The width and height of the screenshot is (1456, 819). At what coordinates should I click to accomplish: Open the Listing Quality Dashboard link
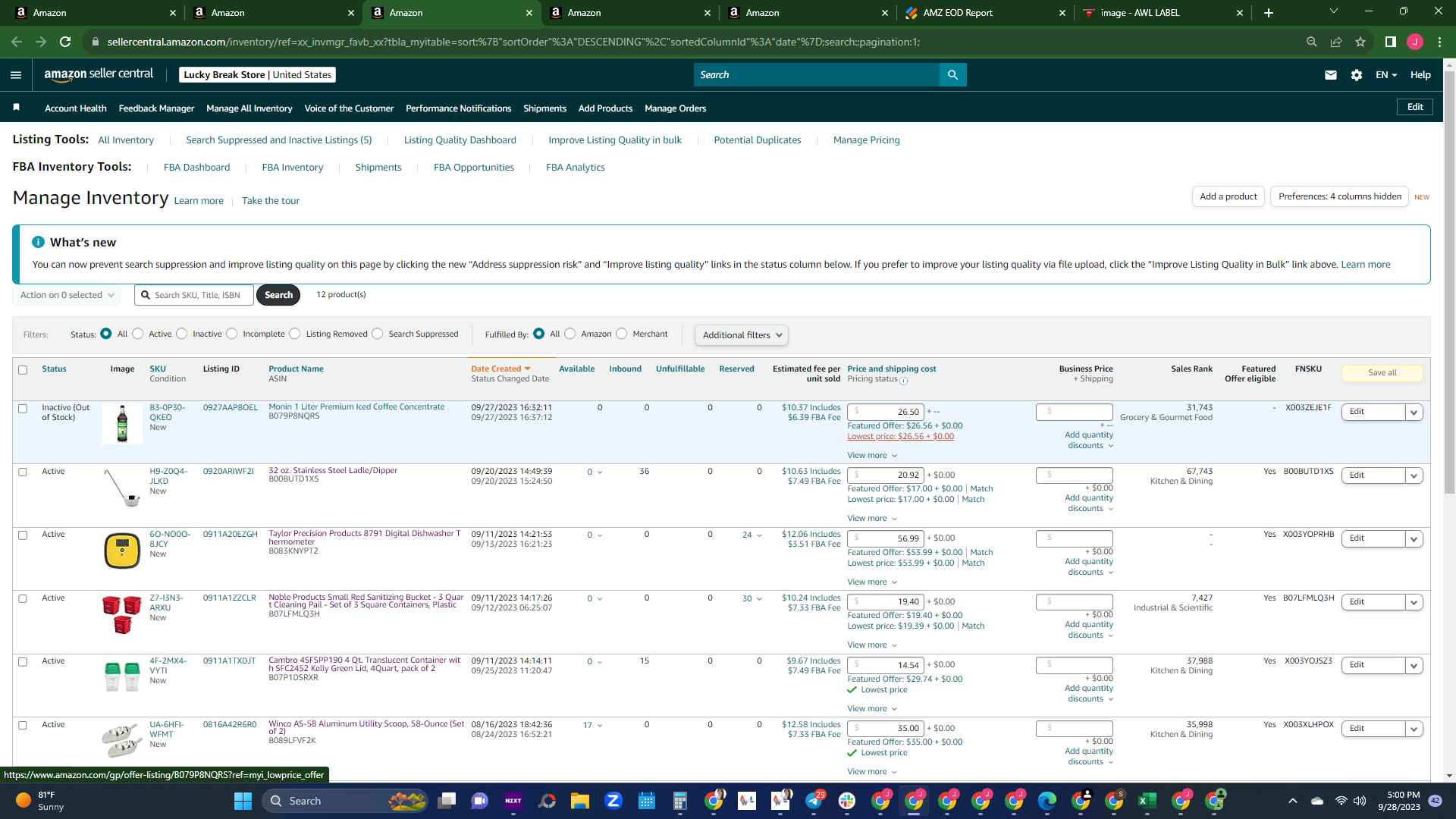pos(460,140)
